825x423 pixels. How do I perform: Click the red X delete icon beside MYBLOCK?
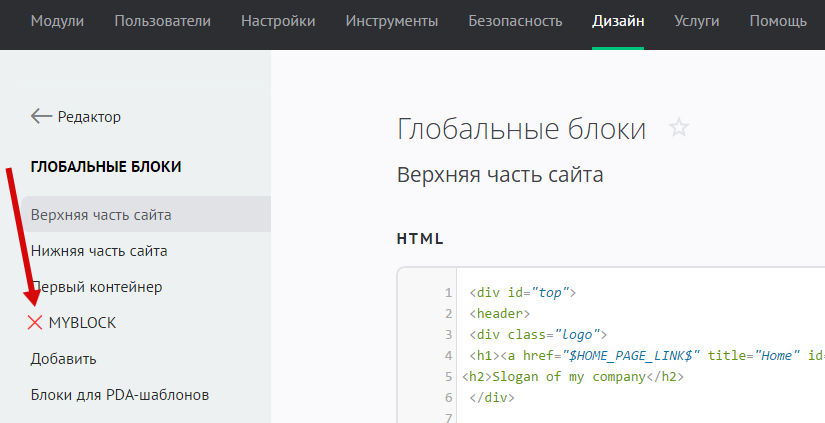click(x=36, y=322)
